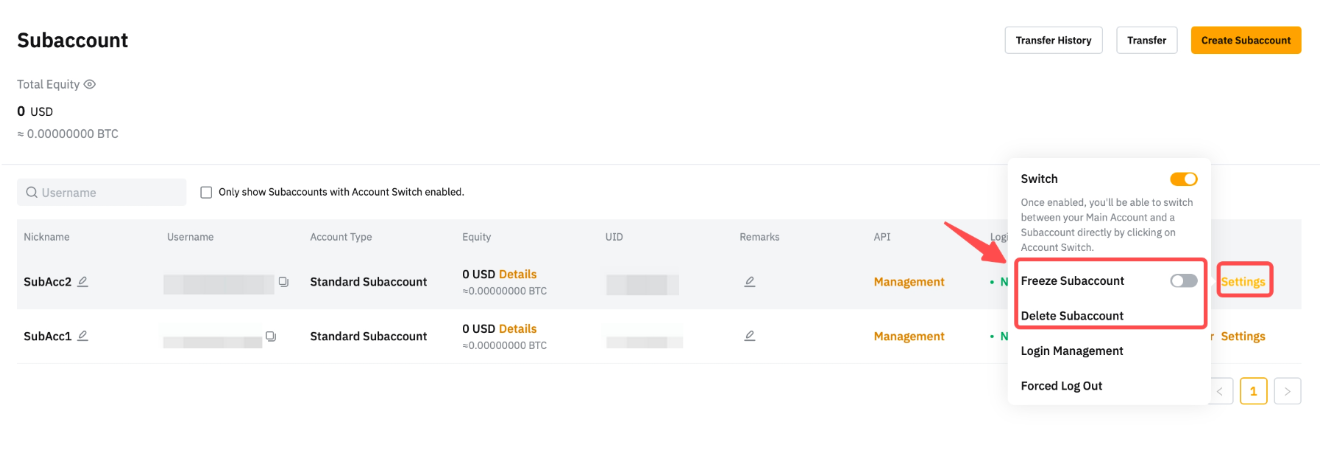Copy SubAcc2 username icon
The height and width of the screenshot is (463, 1320).
coord(284,282)
